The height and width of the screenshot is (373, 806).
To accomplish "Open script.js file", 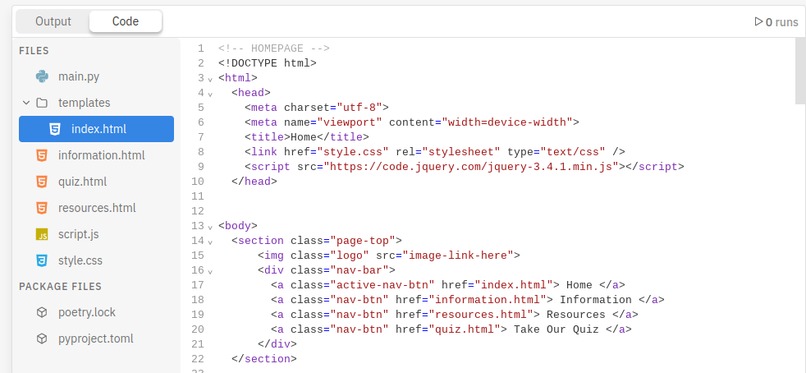I will point(78,234).
